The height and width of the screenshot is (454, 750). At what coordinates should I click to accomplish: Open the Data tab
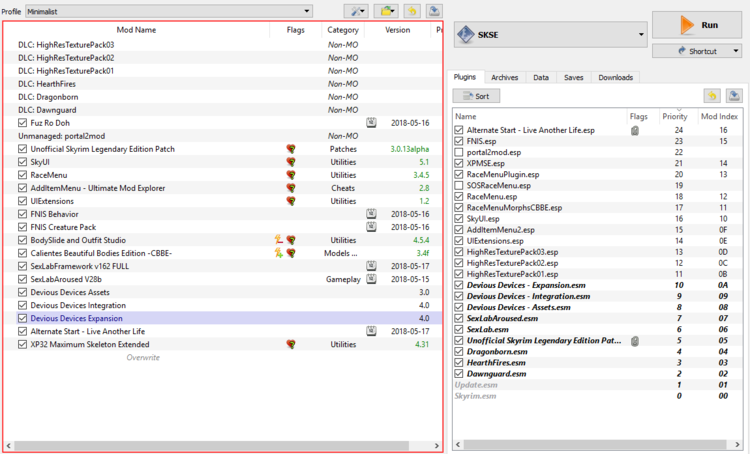pyautogui.click(x=541, y=77)
